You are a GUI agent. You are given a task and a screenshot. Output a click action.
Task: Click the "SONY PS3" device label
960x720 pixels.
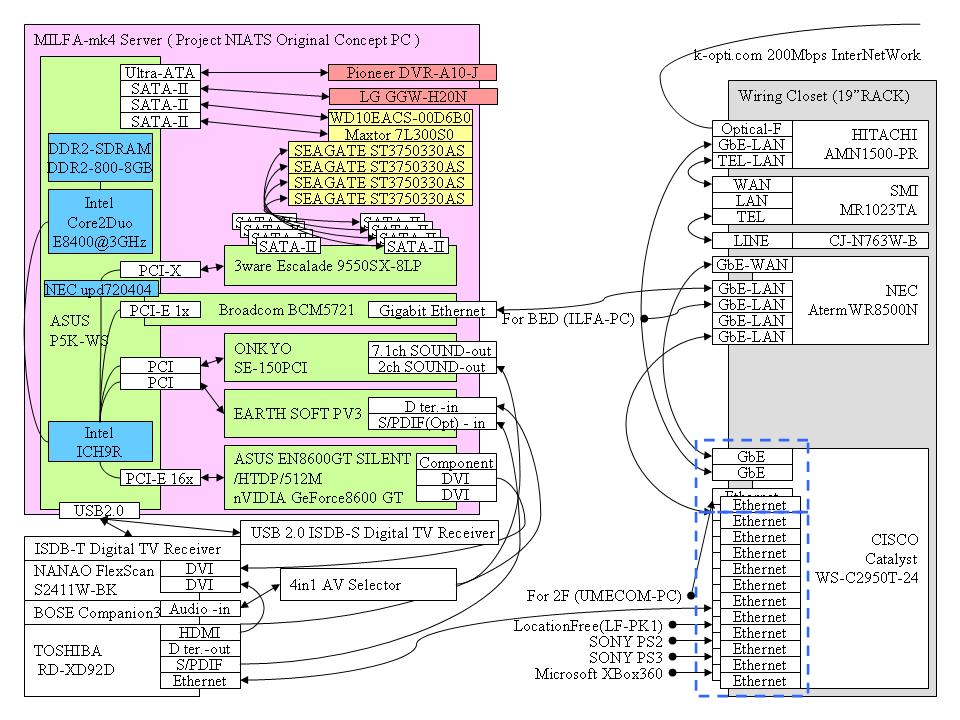pyautogui.click(x=626, y=658)
